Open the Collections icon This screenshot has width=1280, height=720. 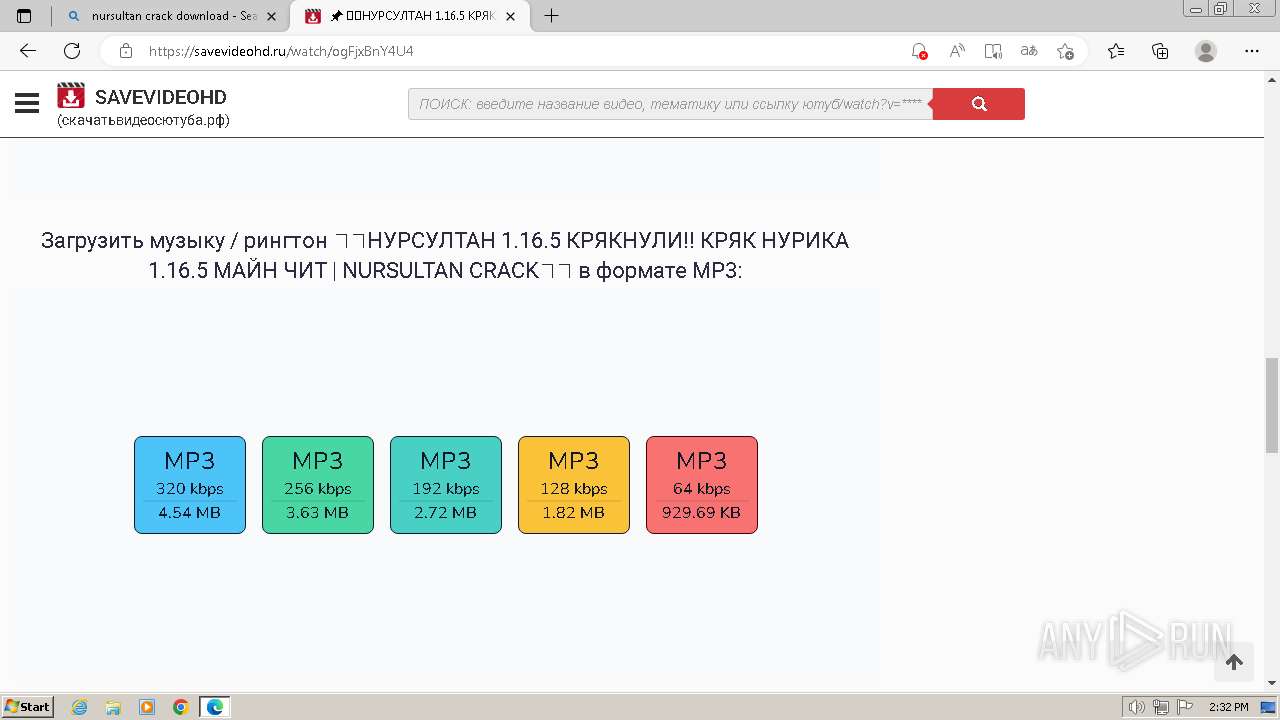pos(1160,51)
